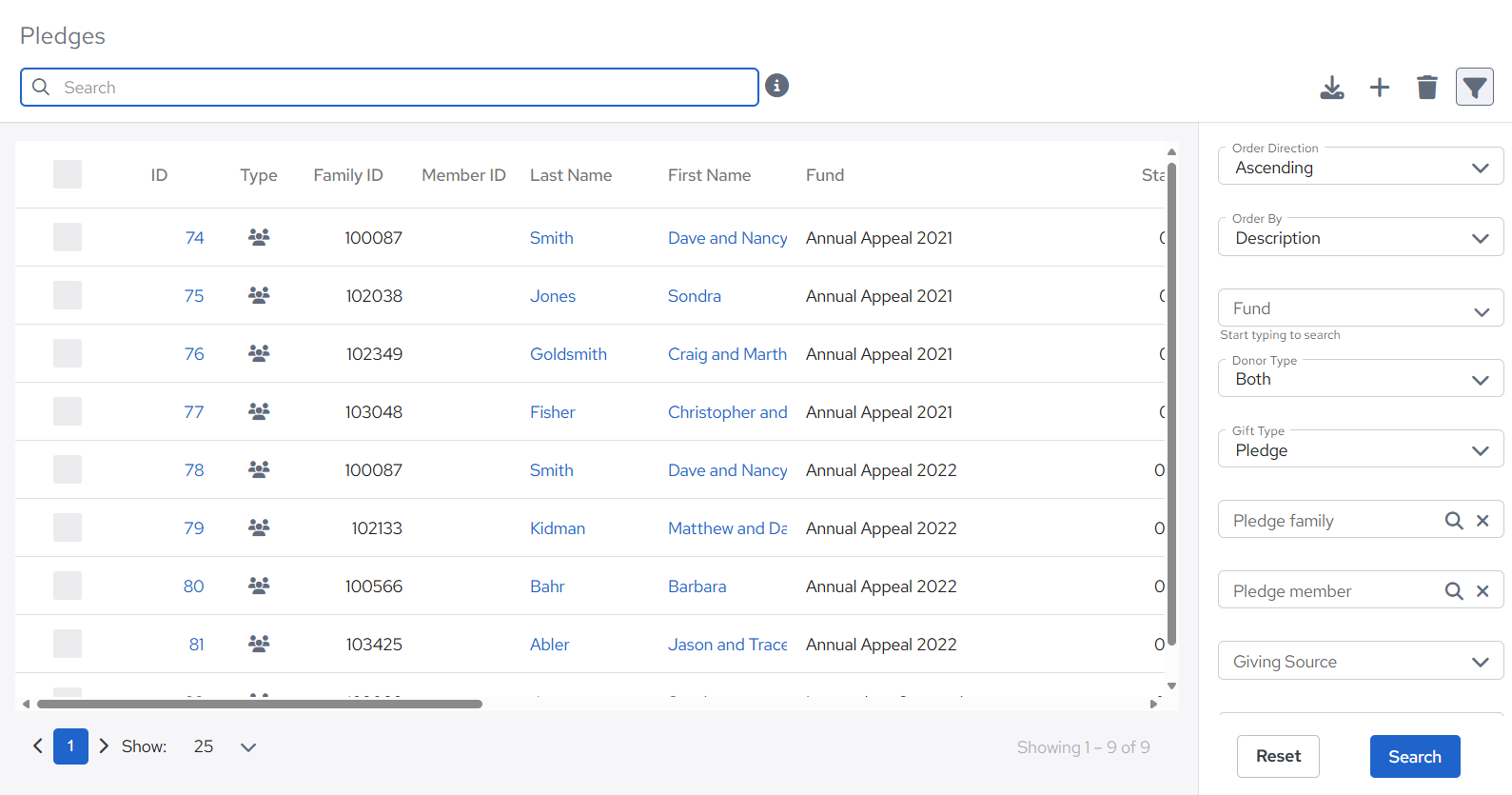This screenshot has height=795, width=1512.
Task: Check the box for pledge 74
Action: (68, 237)
